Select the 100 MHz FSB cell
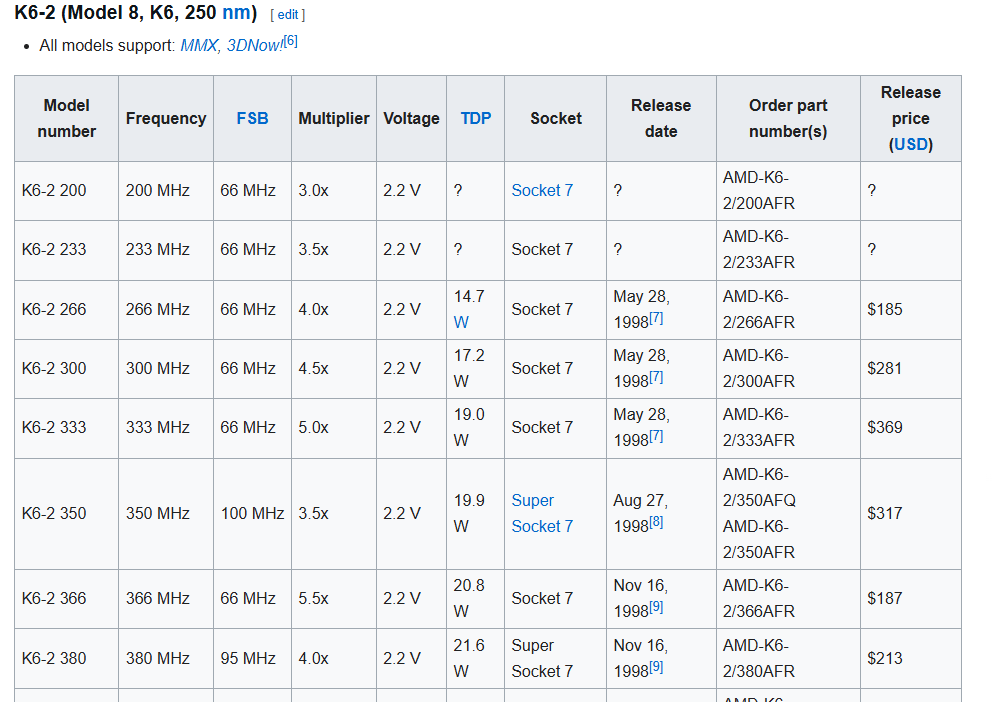992x702 pixels. 252,513
